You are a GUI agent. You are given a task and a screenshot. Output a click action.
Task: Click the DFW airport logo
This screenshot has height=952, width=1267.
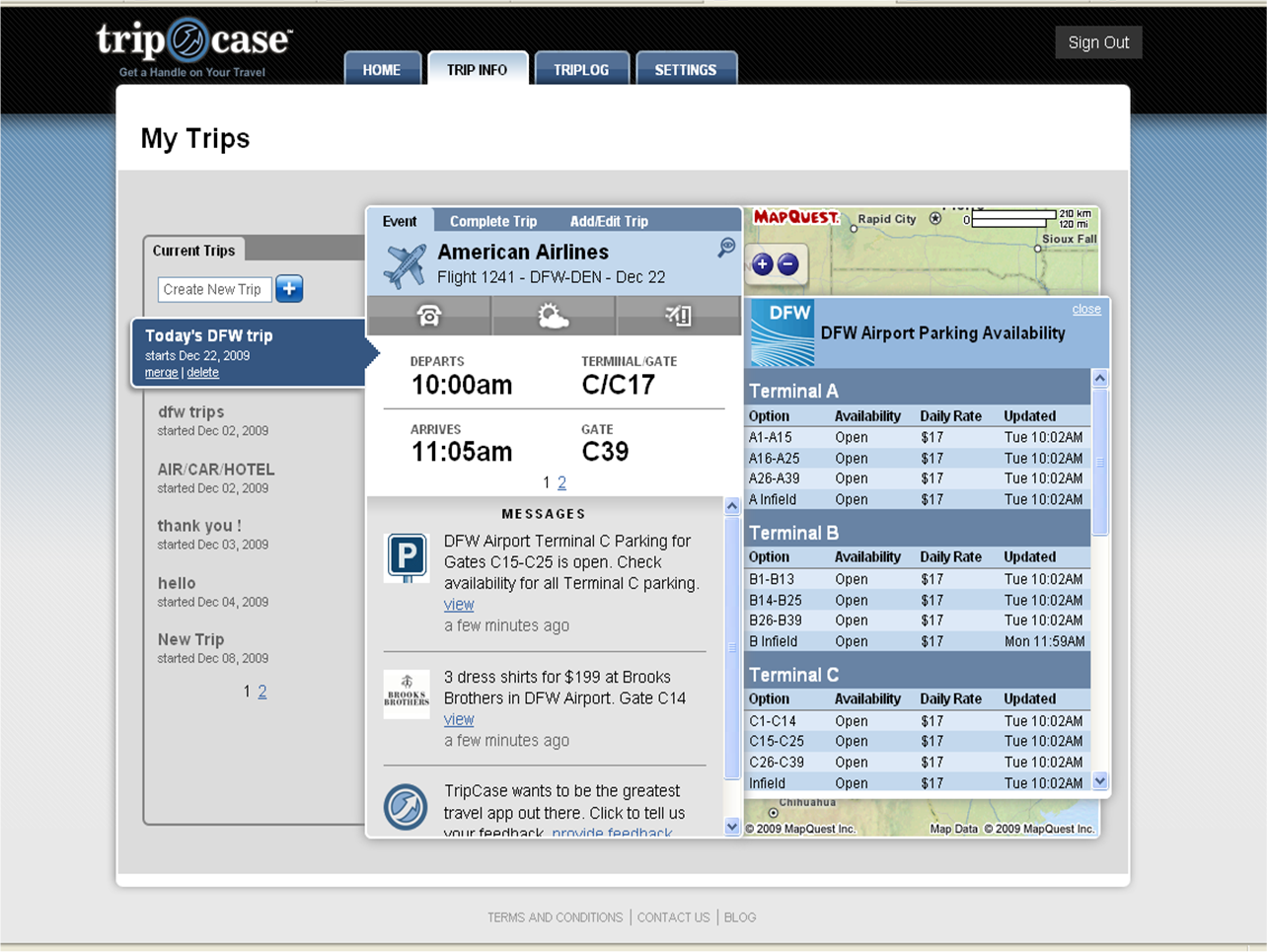pos(783,332)
